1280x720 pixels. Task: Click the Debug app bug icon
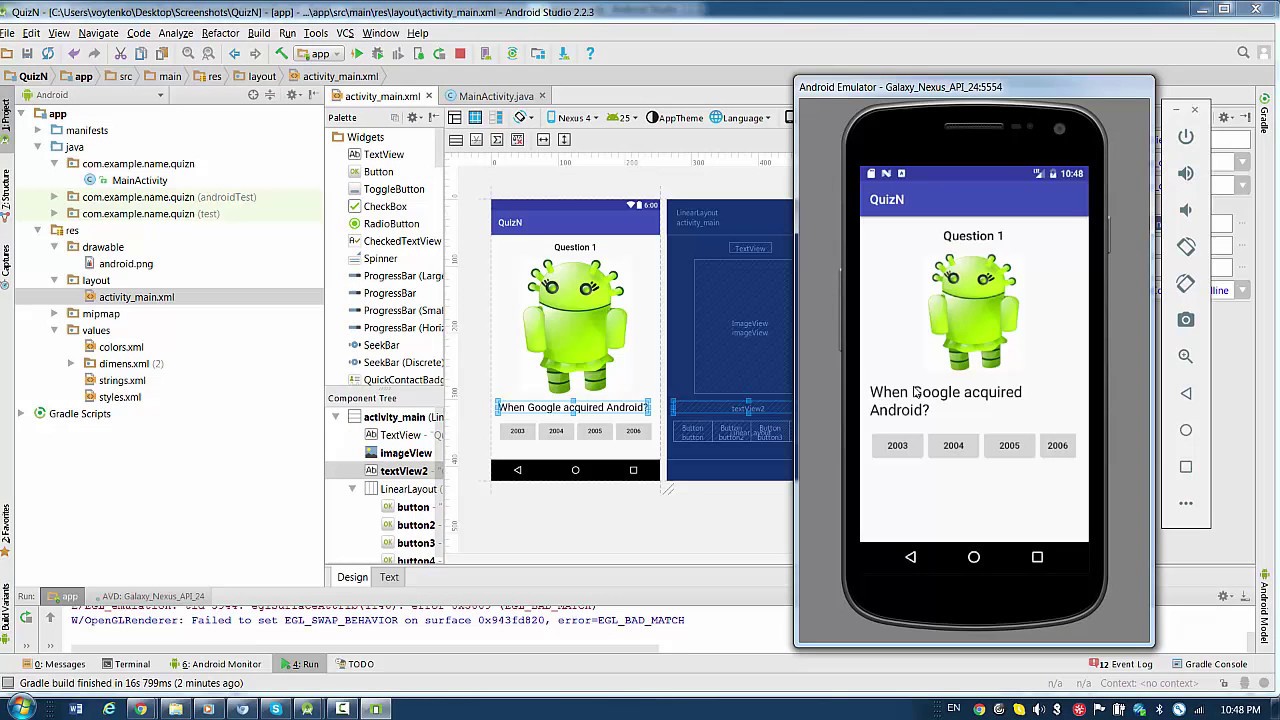tap(377, 54)
